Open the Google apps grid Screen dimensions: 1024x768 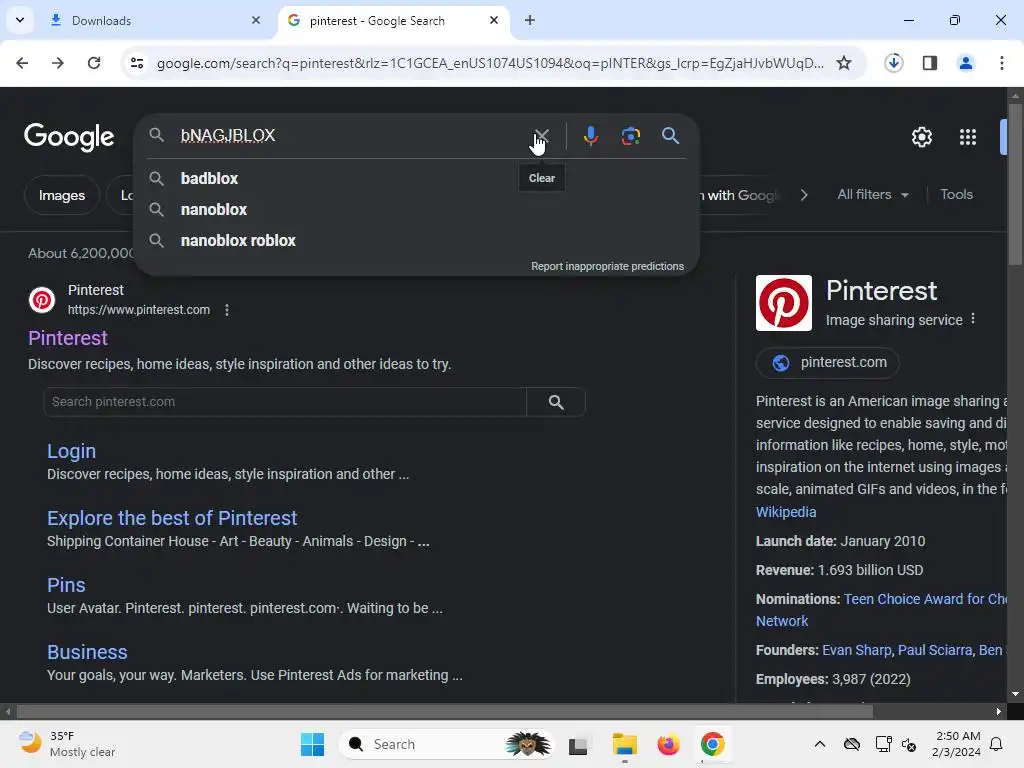click(x=967, y=137)
